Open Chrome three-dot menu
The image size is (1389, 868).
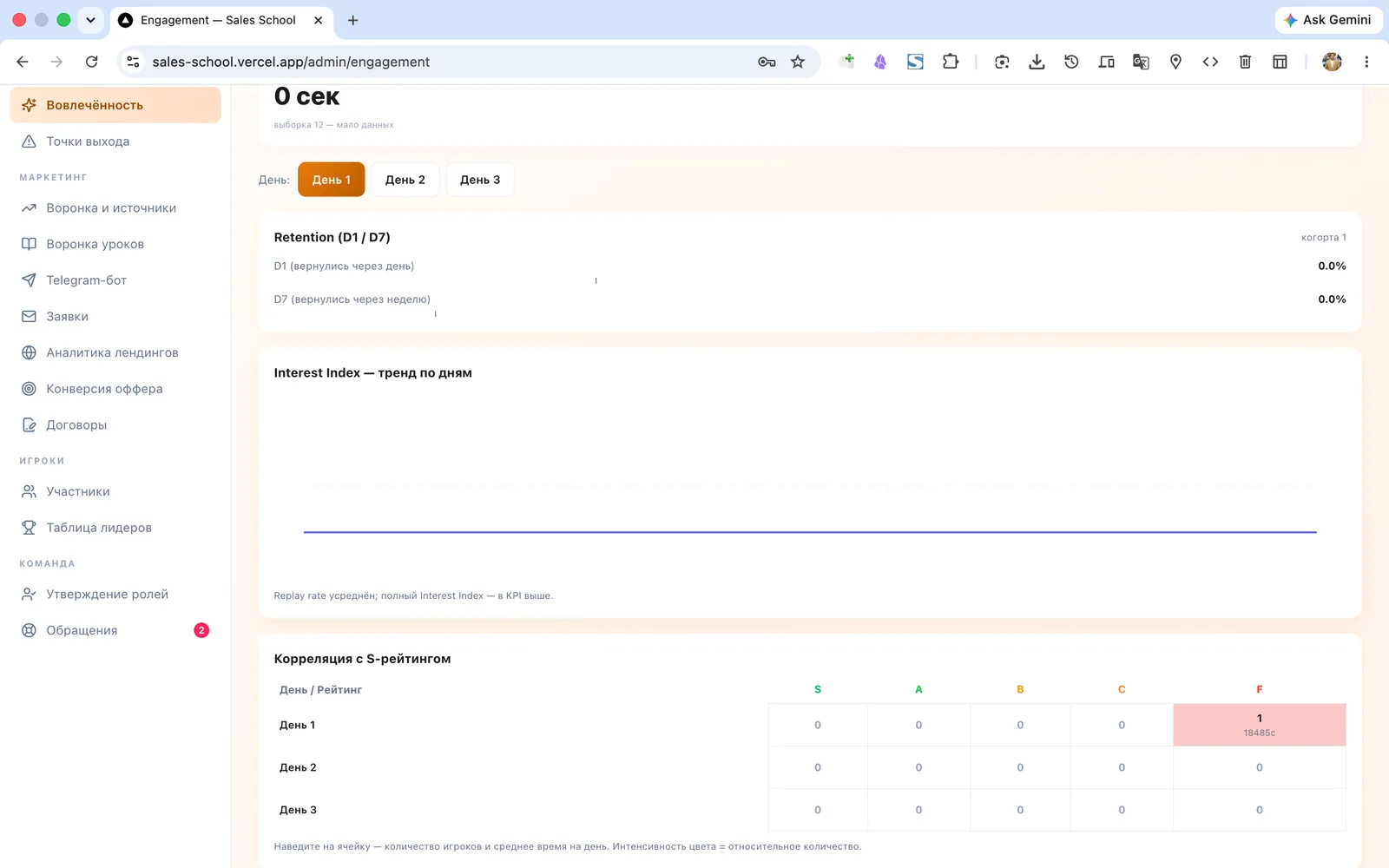tap(1366, 62)
